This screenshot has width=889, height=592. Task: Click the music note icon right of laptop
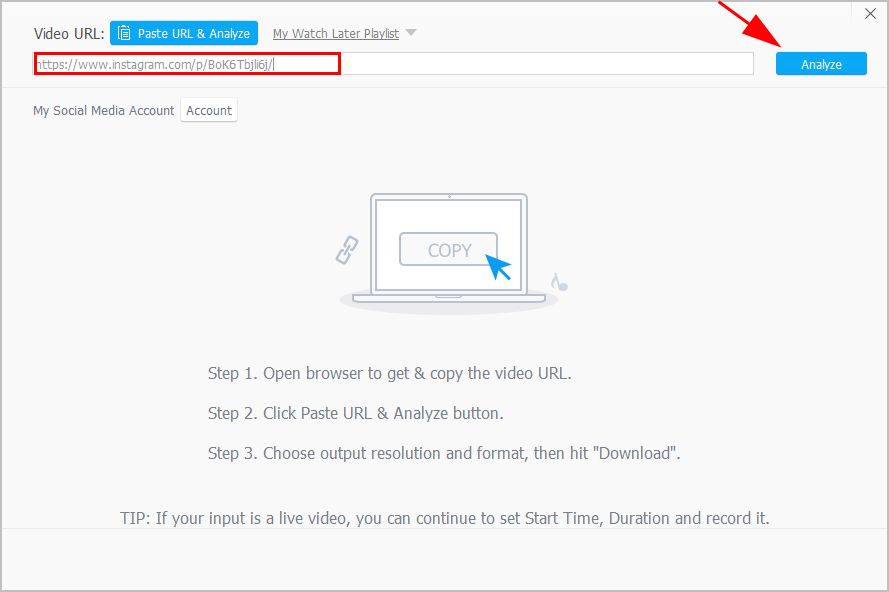(559, 283)
